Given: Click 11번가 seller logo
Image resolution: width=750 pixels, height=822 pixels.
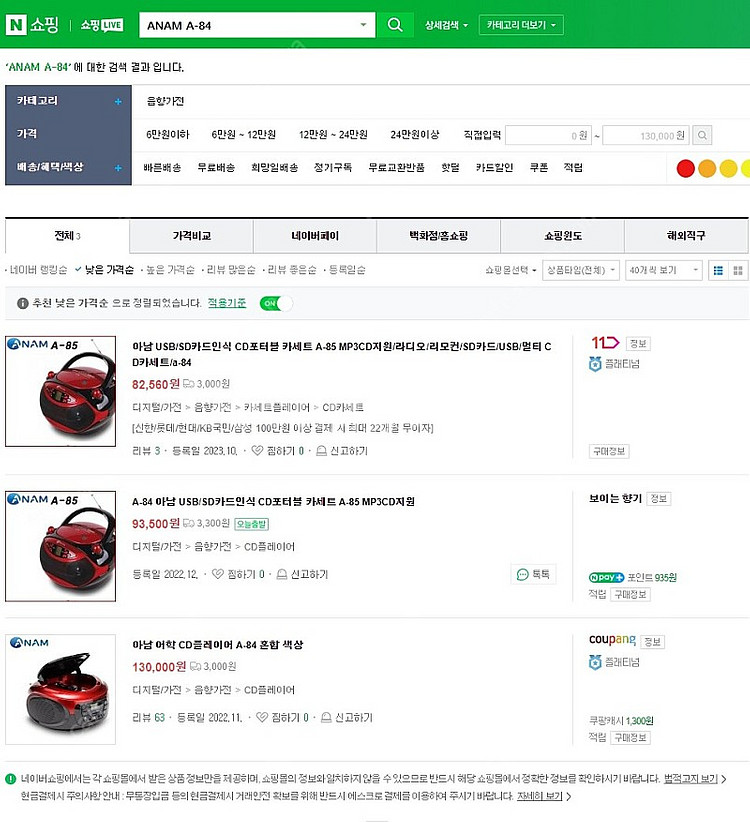Looking at the screenshot, I should (x=605, y=343).
